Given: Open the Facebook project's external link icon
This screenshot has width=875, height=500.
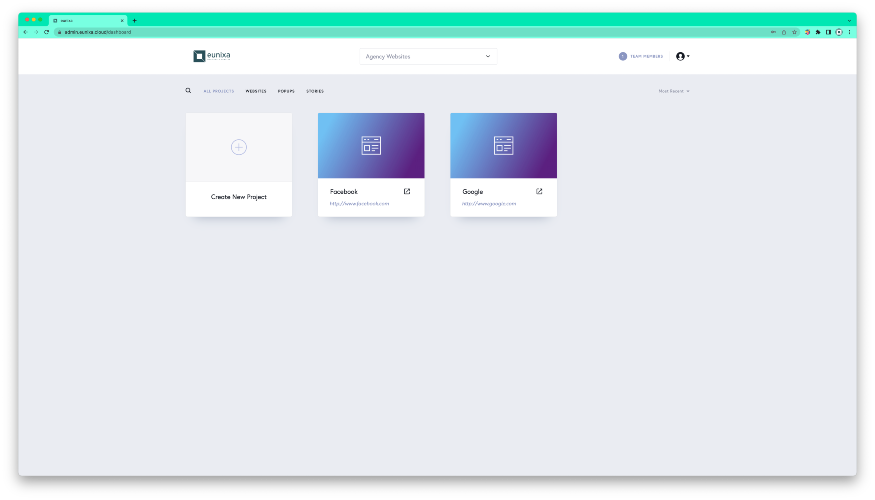Looking at the screenshot, I should [x=407, y=191].
